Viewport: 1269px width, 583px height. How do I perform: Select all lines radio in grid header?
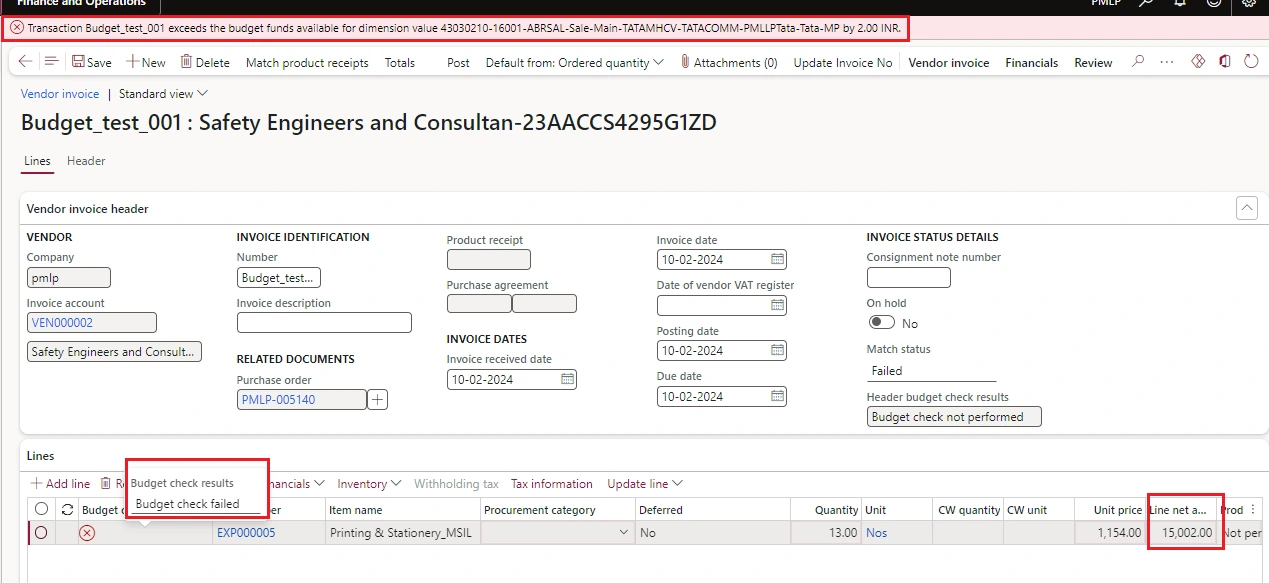tap(41, 509)
